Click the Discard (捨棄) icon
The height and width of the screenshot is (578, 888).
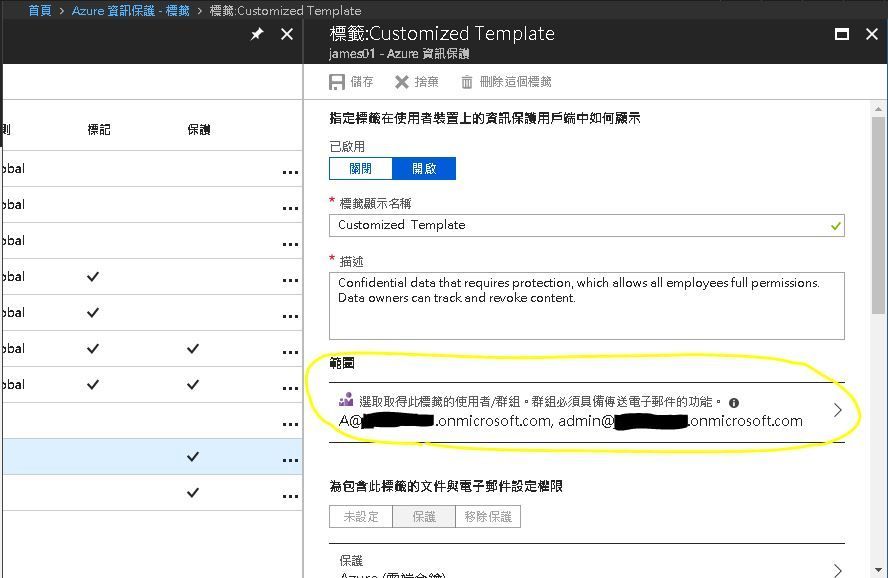click(x=404, y=81)
